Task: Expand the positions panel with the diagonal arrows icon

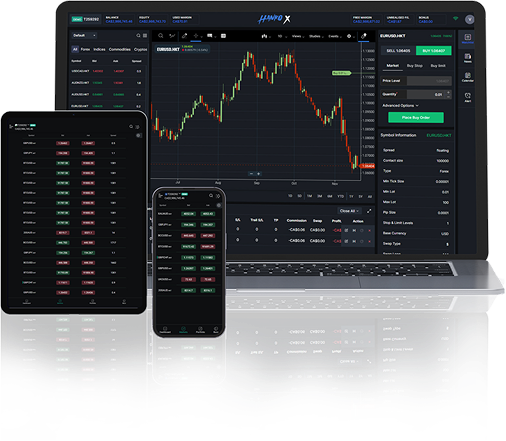Action: point(369,211)
